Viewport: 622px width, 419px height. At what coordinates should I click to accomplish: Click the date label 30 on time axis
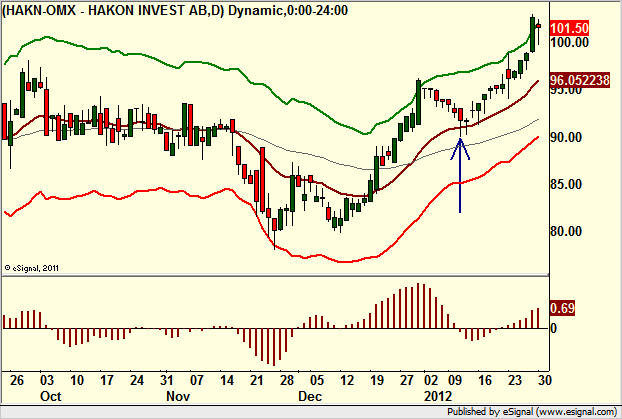point(545,380)
